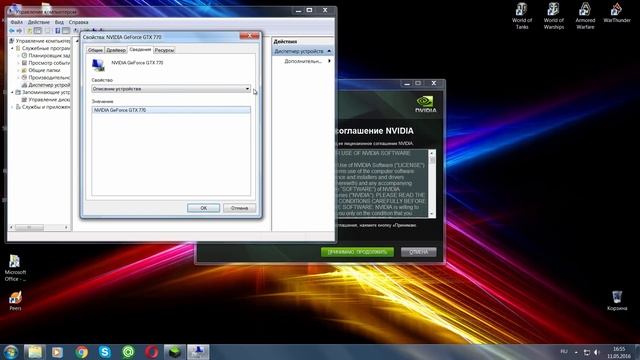Click the NVIDIA logo in installer window

pos(425,104)
